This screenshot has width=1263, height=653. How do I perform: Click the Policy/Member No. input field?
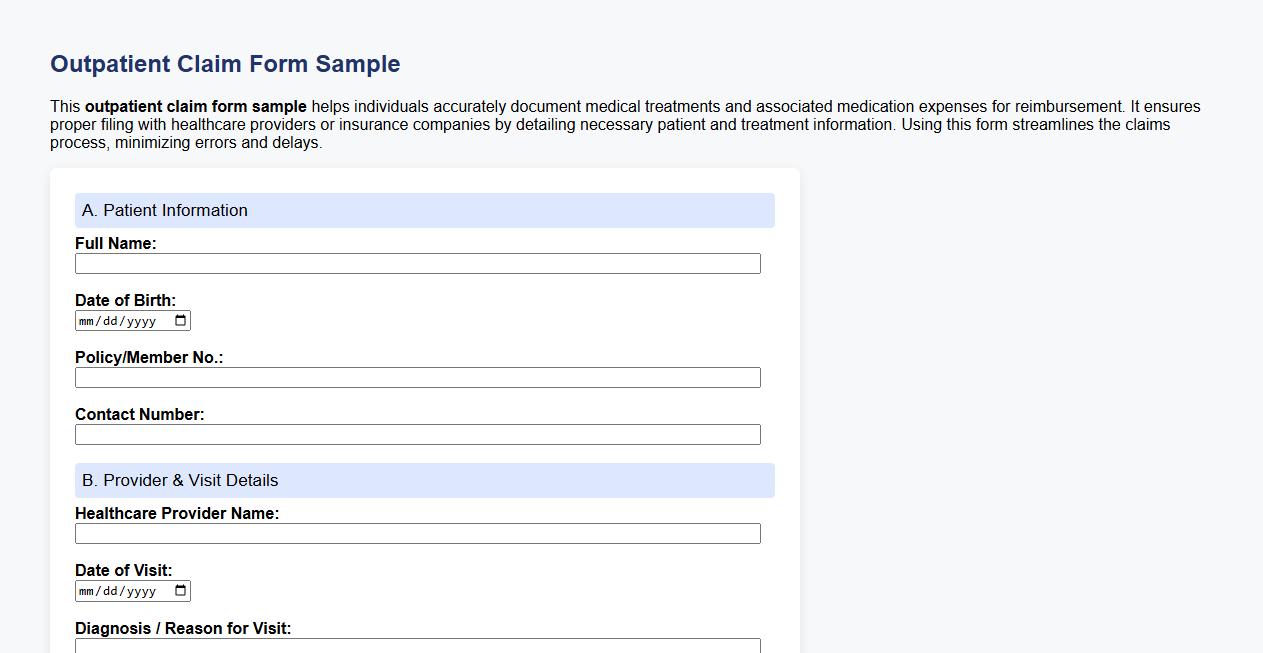click(418, 377)
